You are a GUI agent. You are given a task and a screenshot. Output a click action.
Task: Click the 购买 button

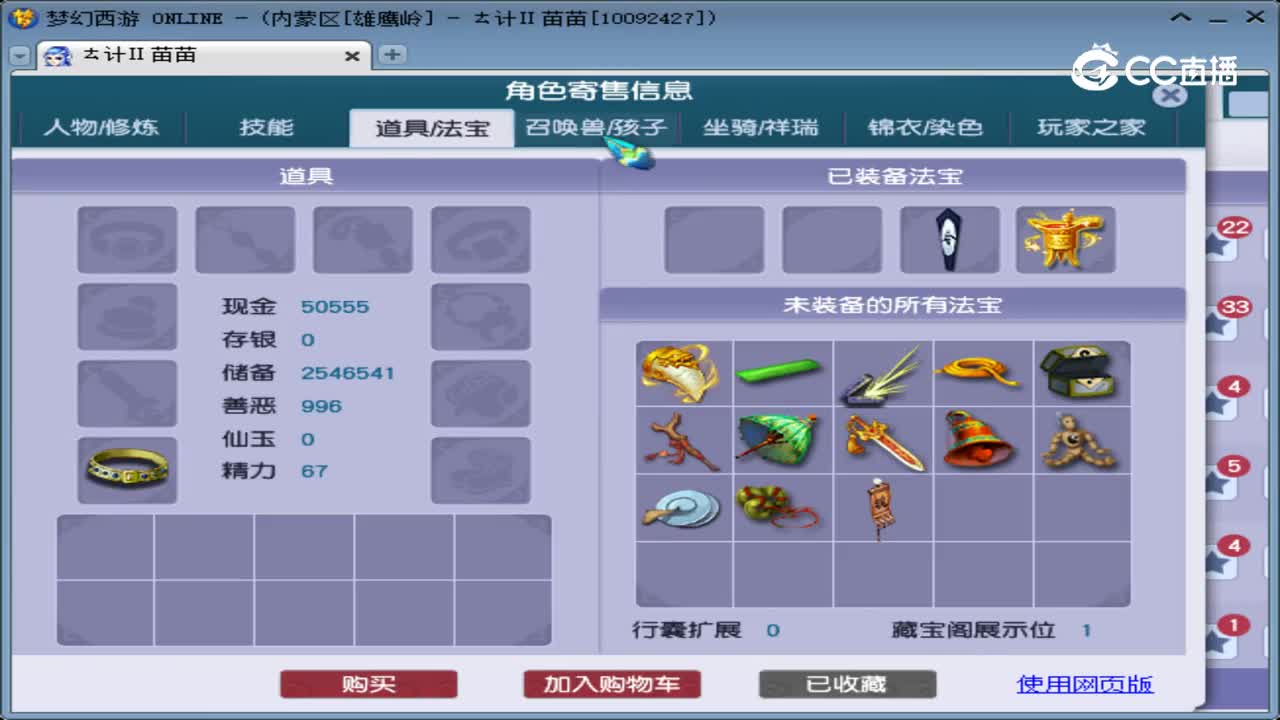pos(369,684)
